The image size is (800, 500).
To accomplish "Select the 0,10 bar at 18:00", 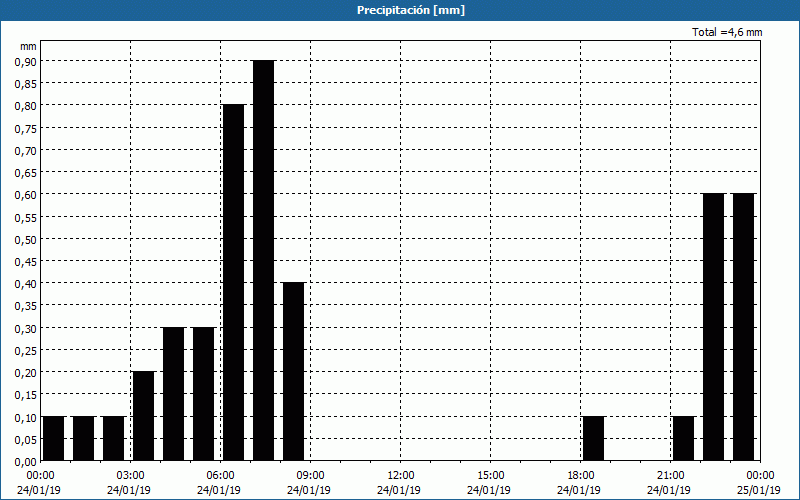I will pyautogui.click(x=594, y=439).
